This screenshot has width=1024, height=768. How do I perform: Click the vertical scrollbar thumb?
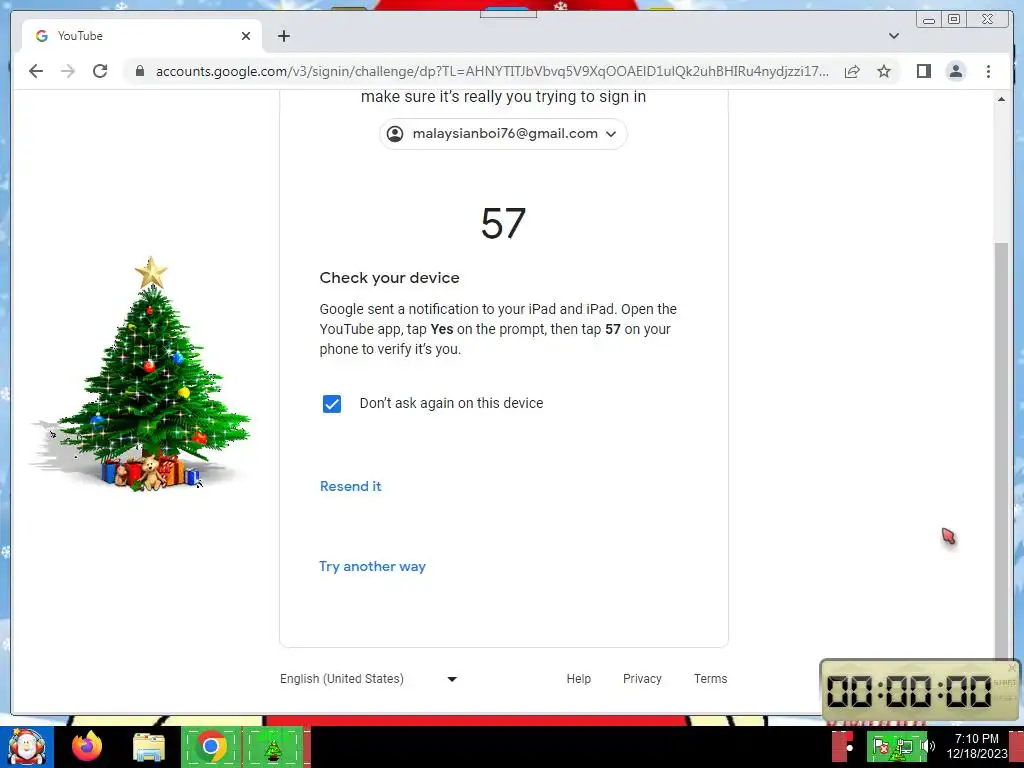coord(1001,451)
